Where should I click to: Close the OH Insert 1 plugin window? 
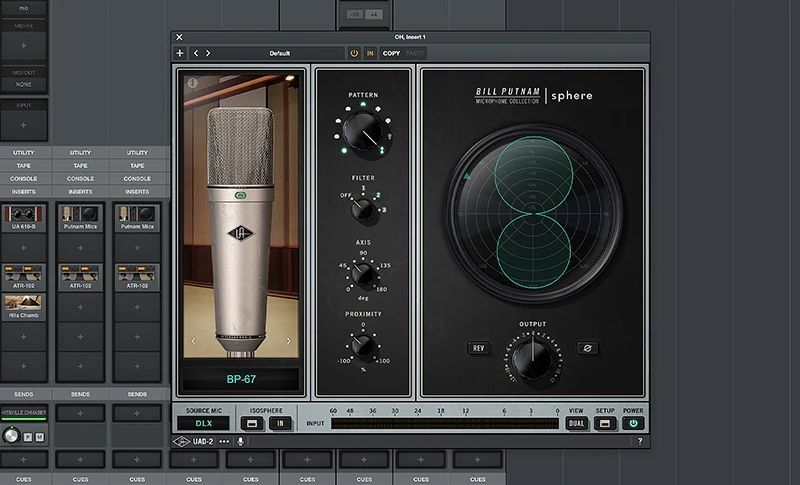coord(179,37)
